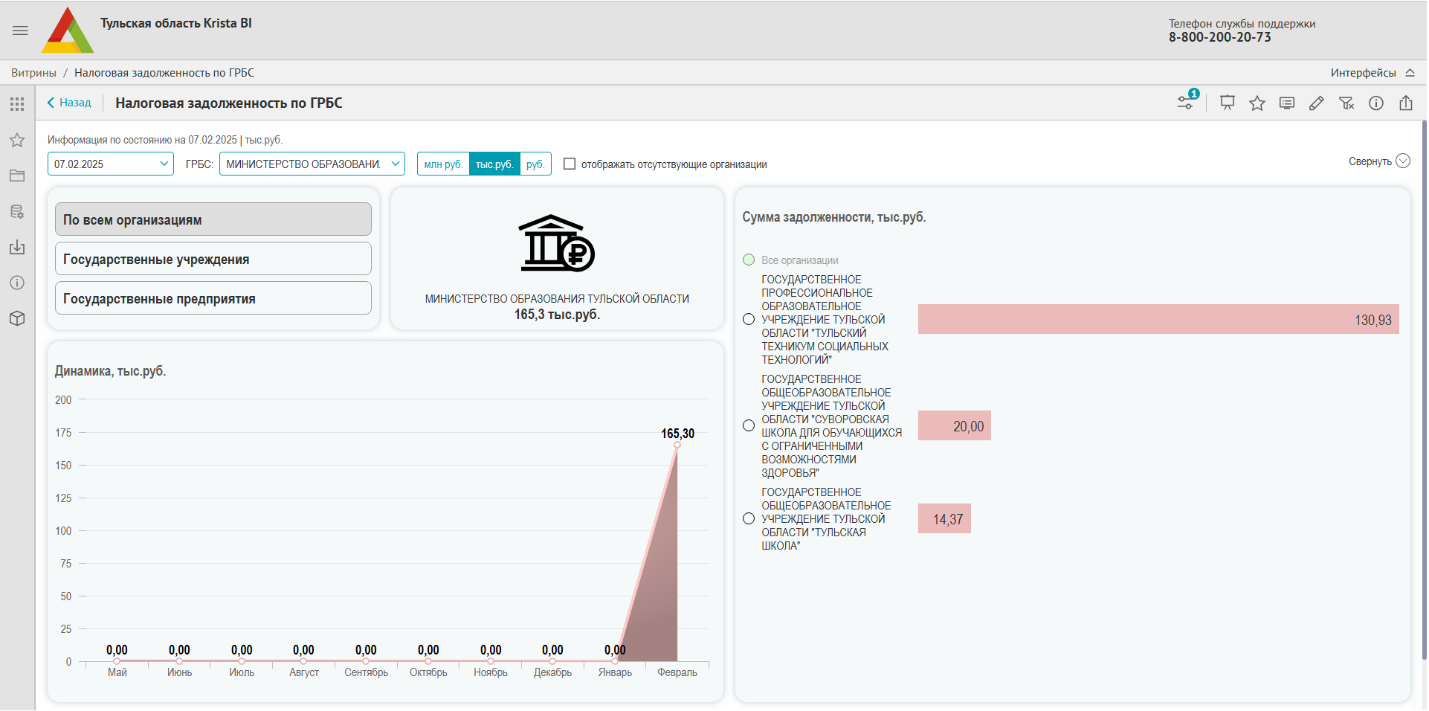The width and height of the screenshot is (1429, 711).
Task: Select radio button for 'Суворовская школа'
Action: pyautogui.click(x=749, y=425)
